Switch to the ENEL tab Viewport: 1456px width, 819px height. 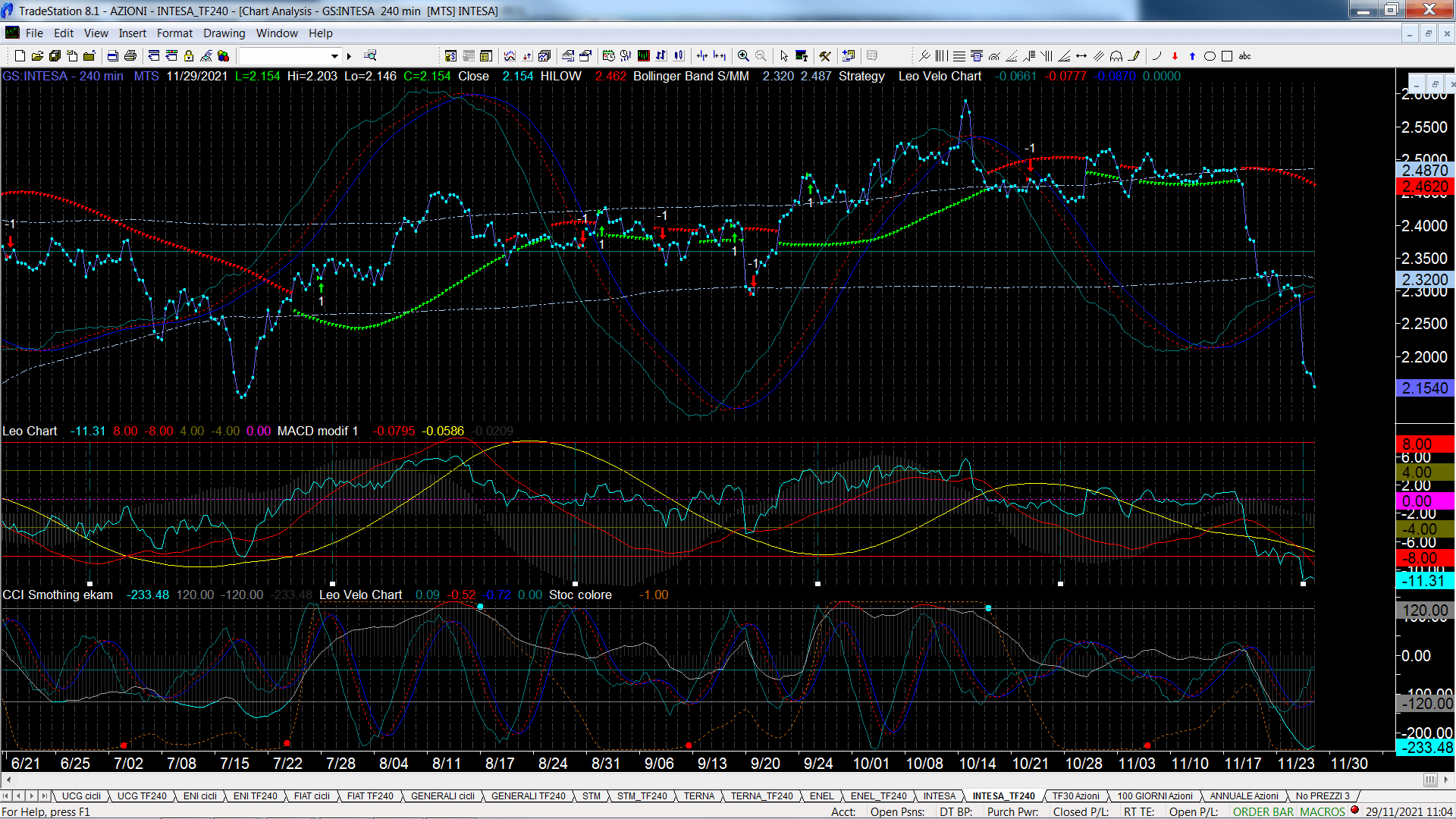(x=821, y=796)
